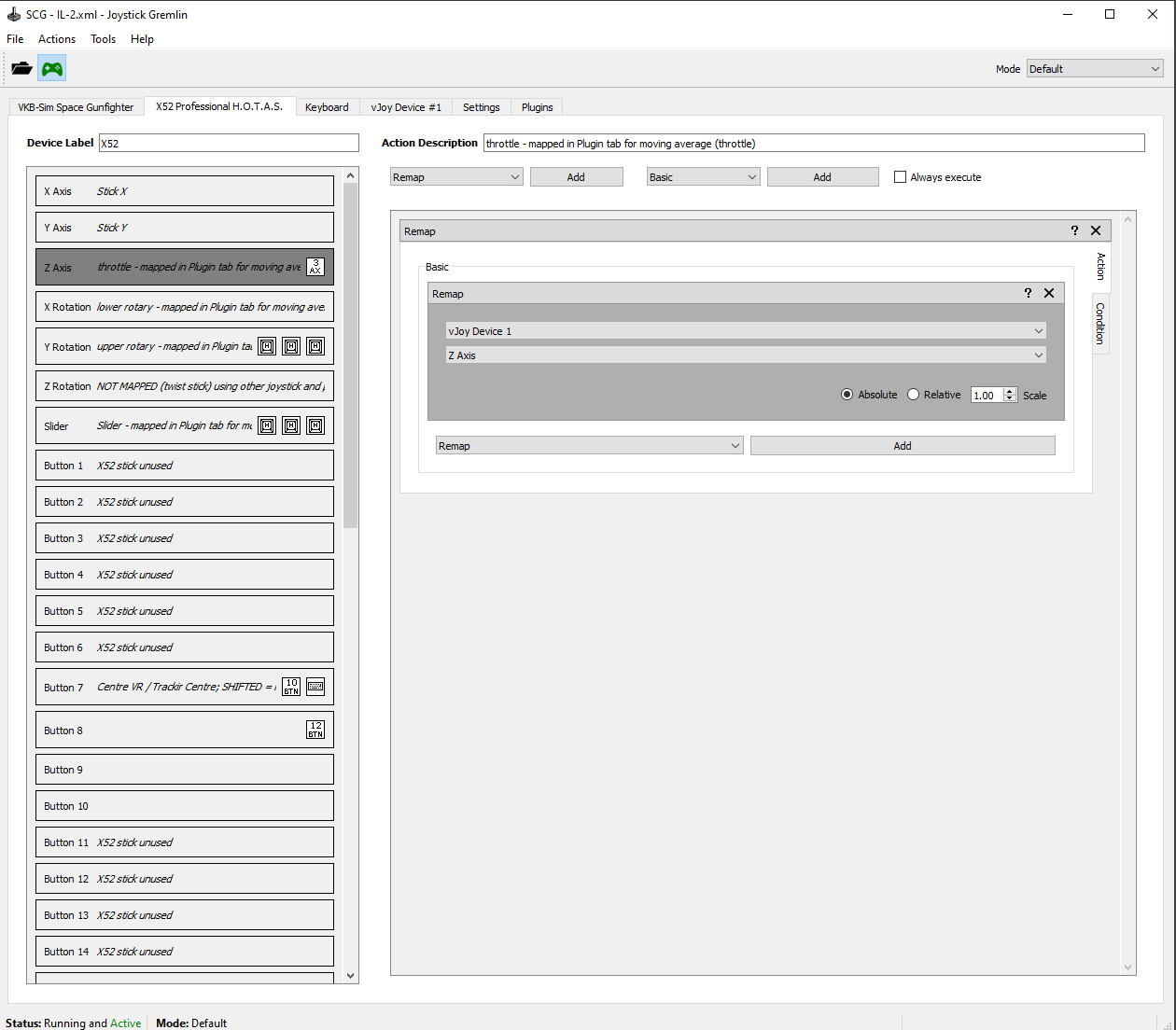1176x1030 pixels.
Task: Click Add next to Basic dropdown
Action: click(x=822, y=177)
